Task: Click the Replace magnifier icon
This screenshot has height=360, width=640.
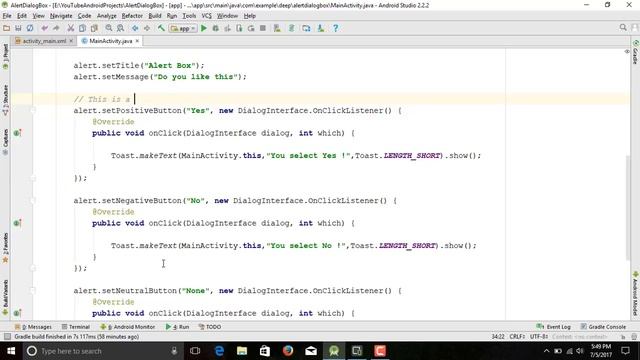Action: (120, 28)
